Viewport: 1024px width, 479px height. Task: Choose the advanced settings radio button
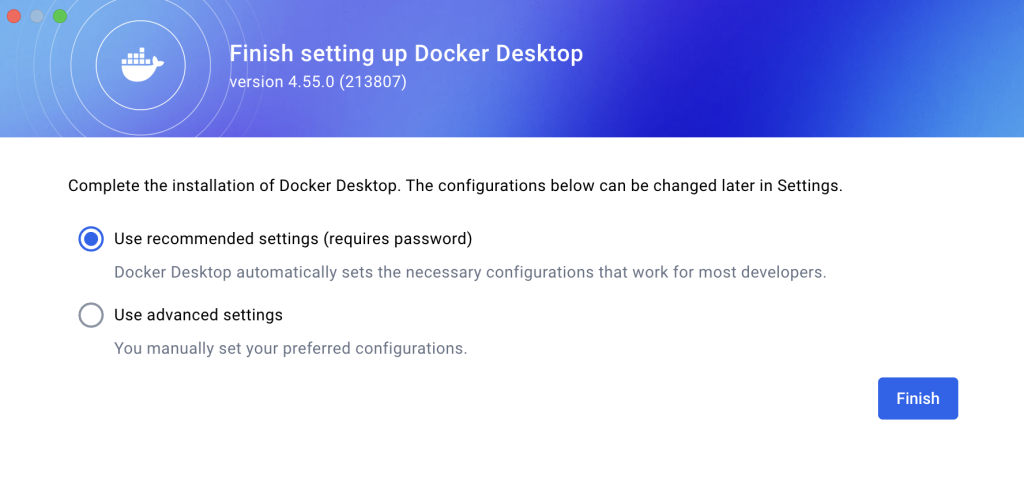[91, 315]
